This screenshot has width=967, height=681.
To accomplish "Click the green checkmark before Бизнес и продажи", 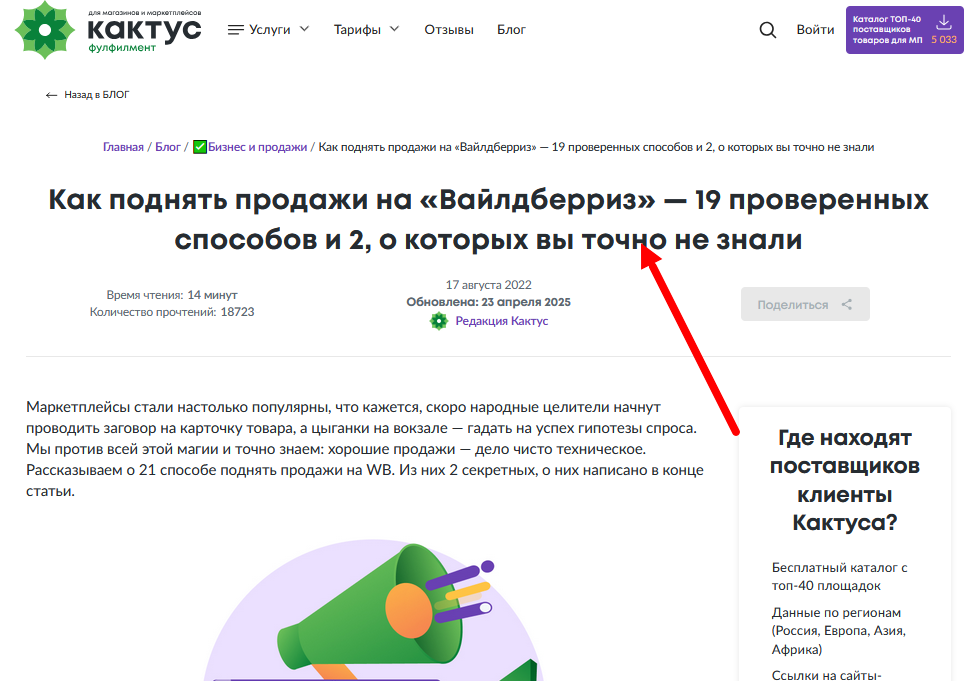I will pyautogui.click(x=199, y=147).
